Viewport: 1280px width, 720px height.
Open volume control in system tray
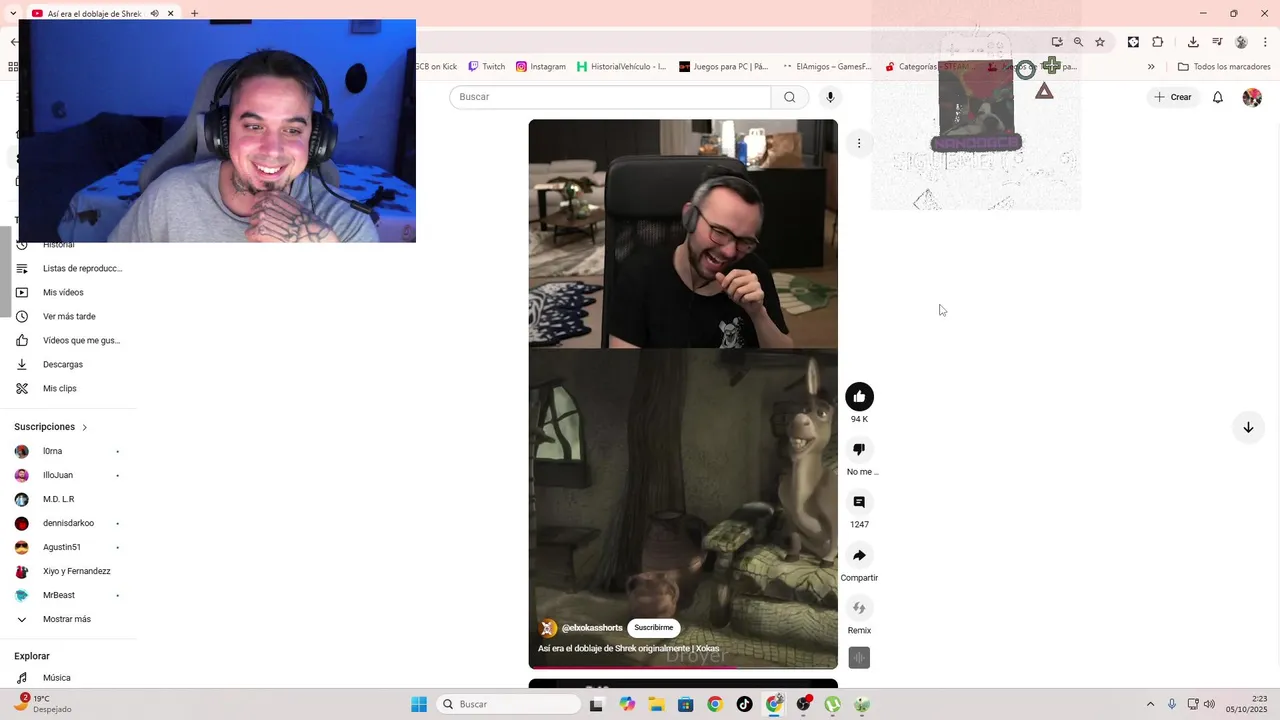click(1209, 704)
